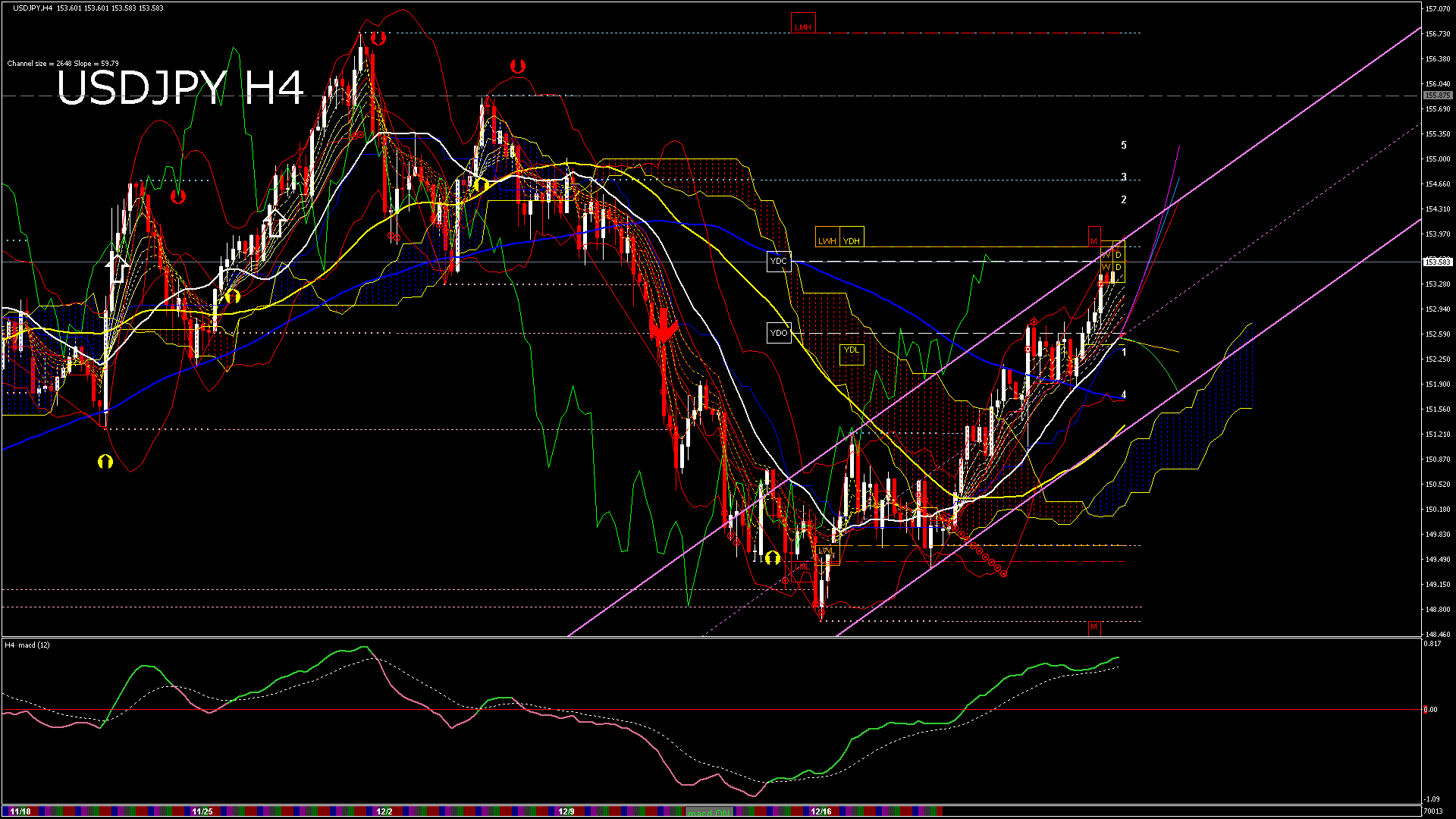This screenshot has width=1456, height=819.
Task: Click the 12/16 date on time axis
Action: point(821,811)
